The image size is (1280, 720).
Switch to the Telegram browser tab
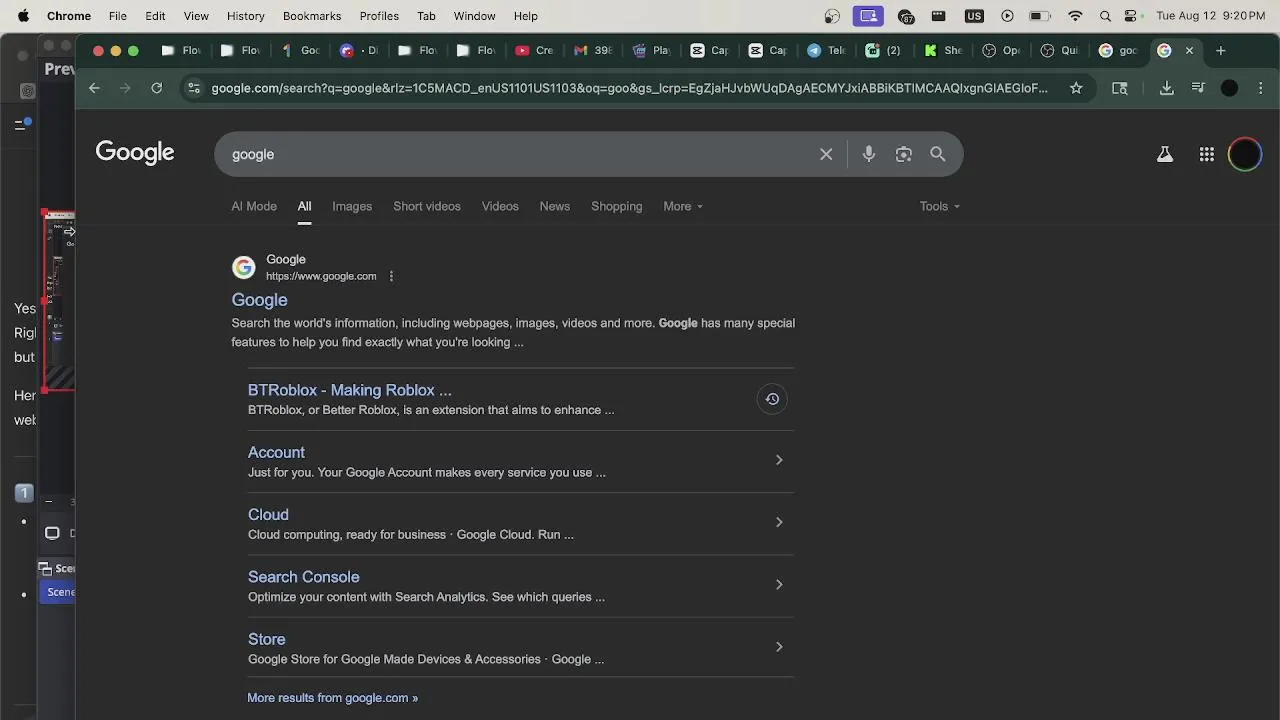point(827,50)
